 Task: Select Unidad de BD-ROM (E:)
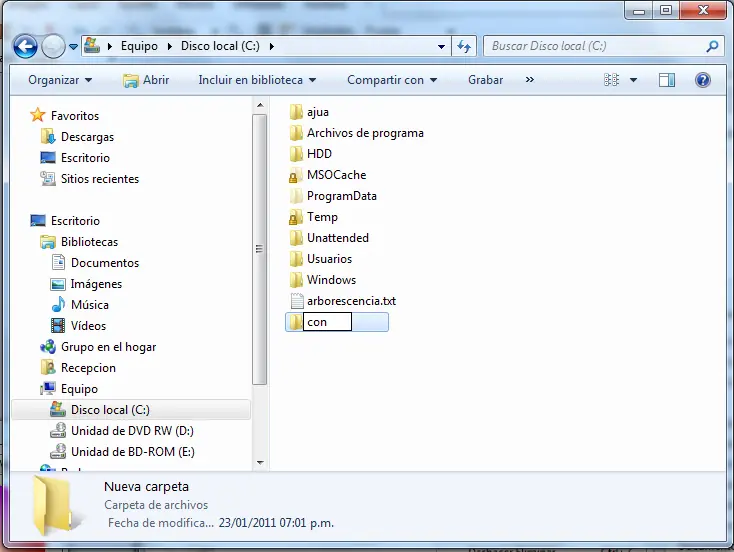(132, 452)
